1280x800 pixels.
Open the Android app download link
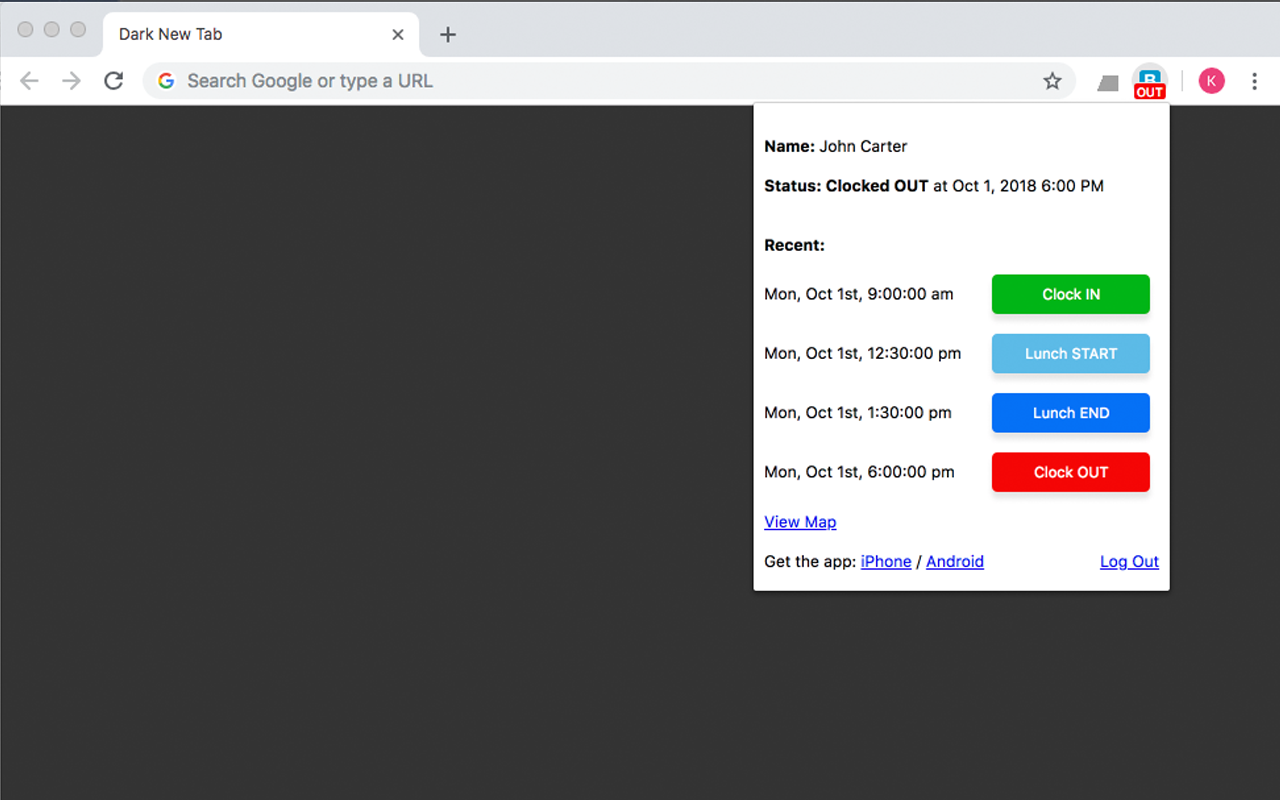(954, 561)
